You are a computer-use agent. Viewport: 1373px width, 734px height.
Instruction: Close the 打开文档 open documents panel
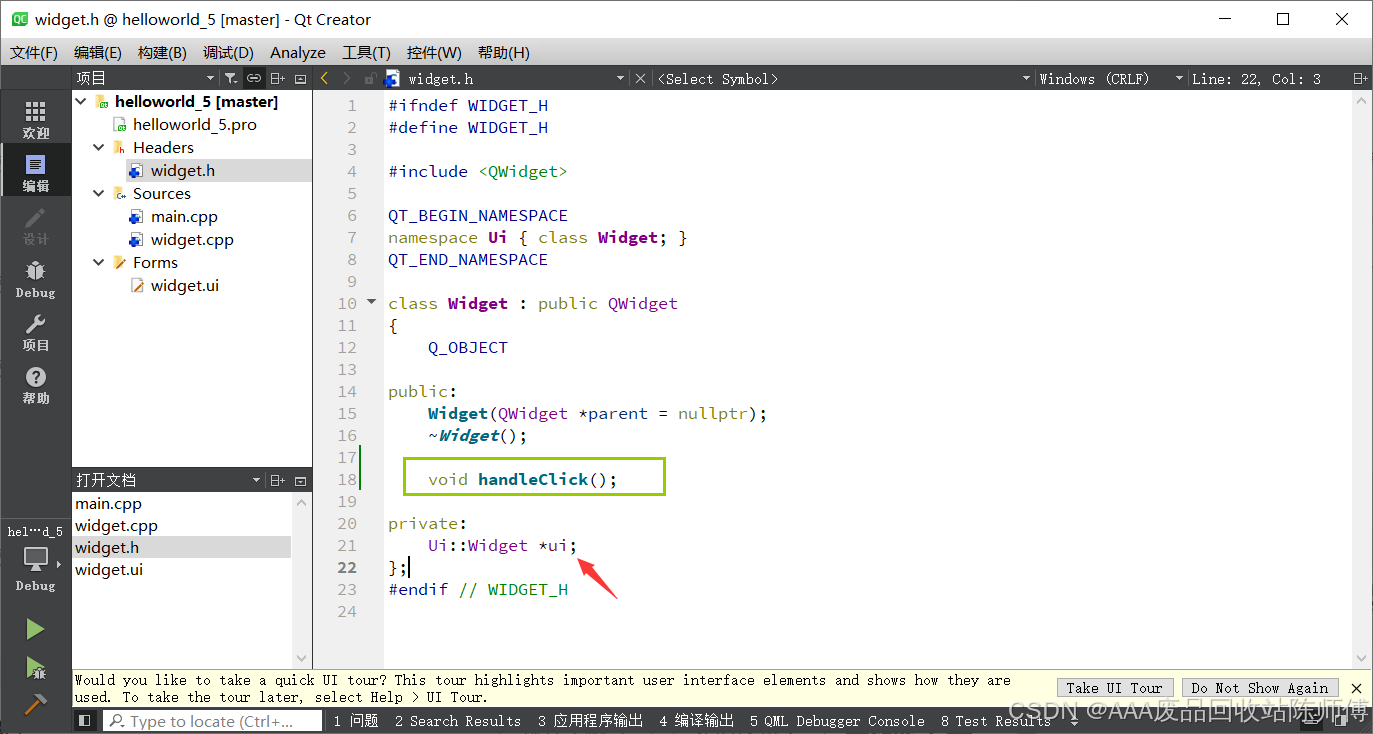coord(300,480)
